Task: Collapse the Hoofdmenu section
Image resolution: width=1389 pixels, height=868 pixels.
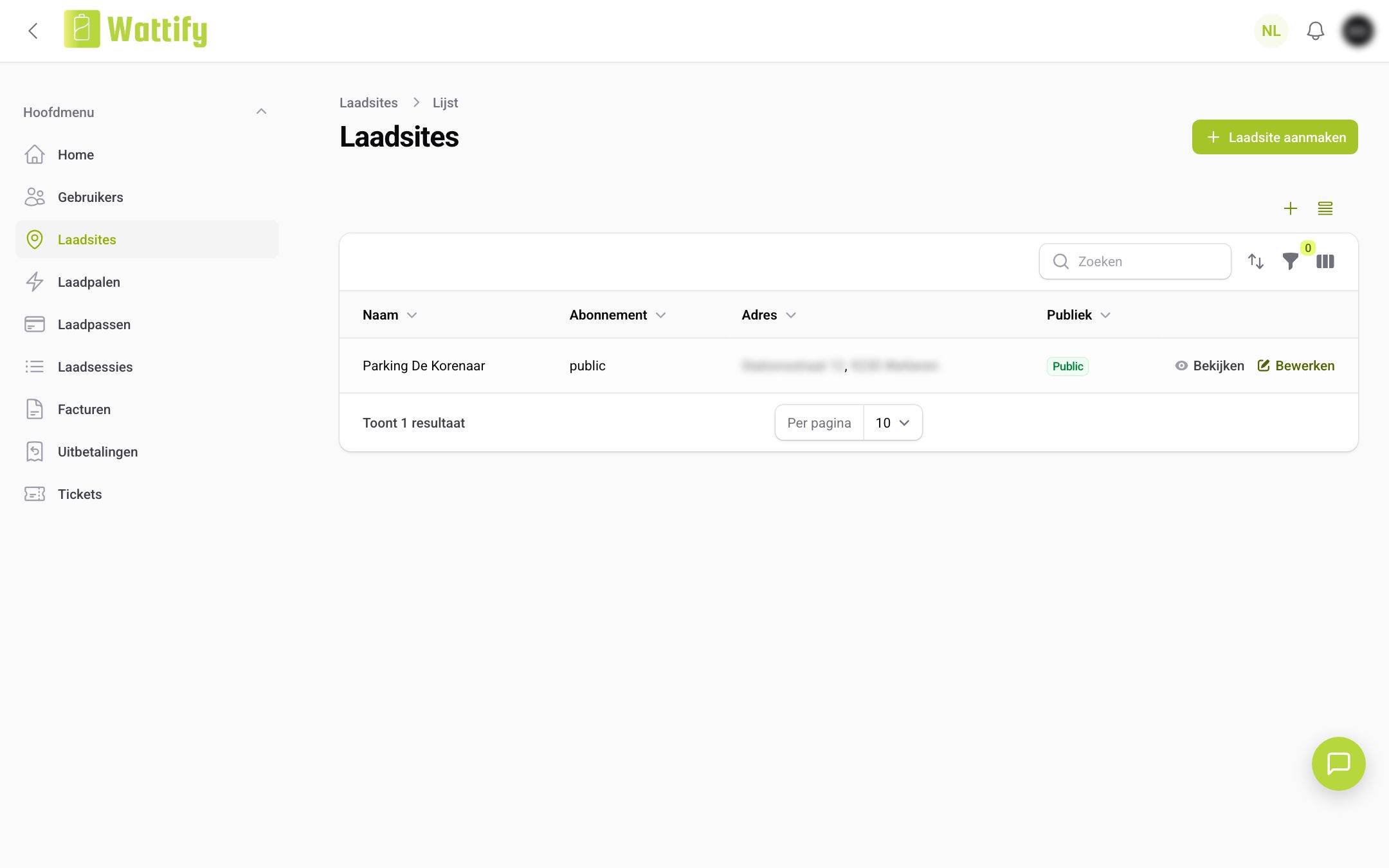Action: [261, 112]
